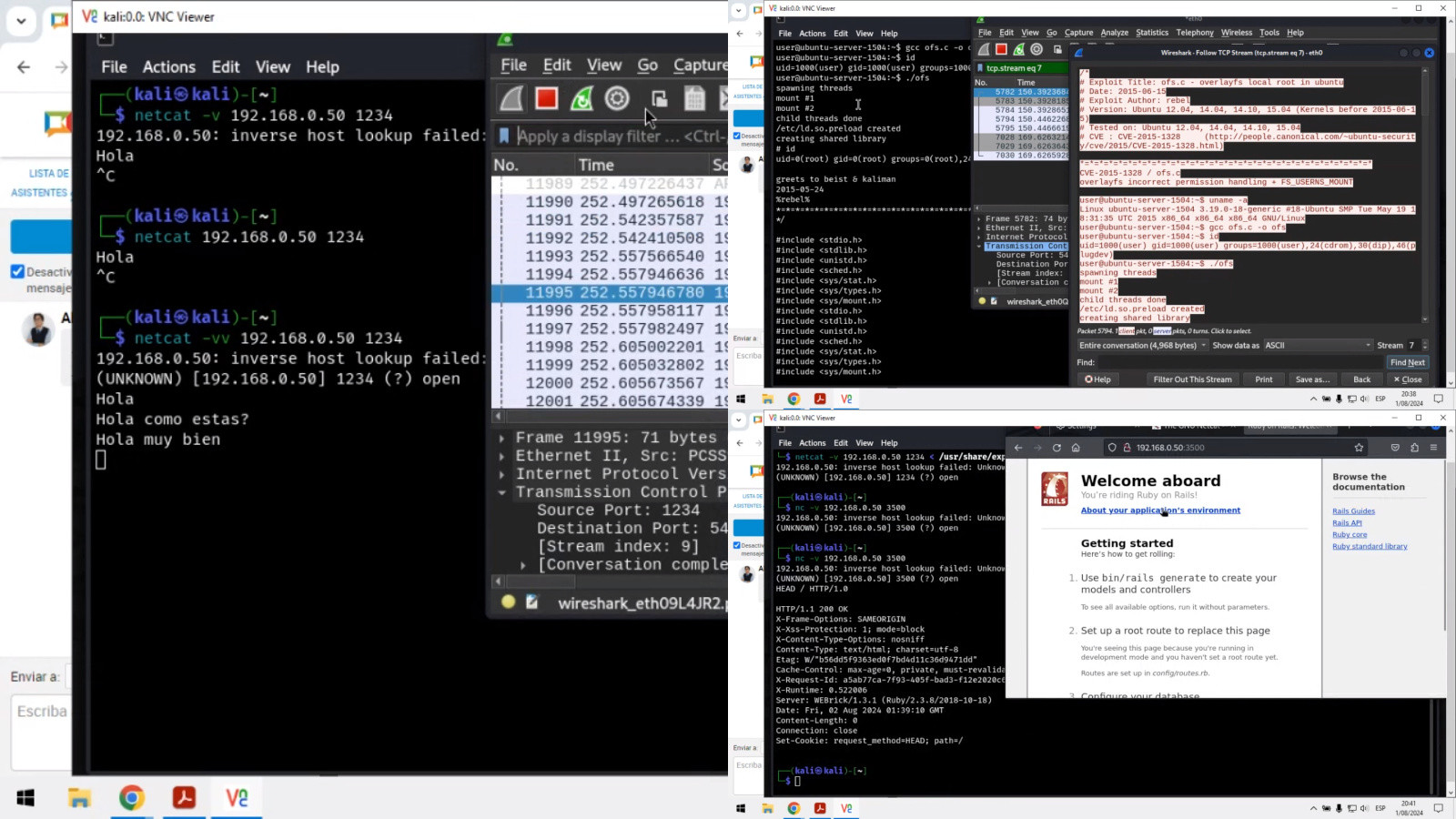The height and width of the screenshot is (819, 1456).
Task: Open Firefox Pocket icon
Action: [1395, 448]
